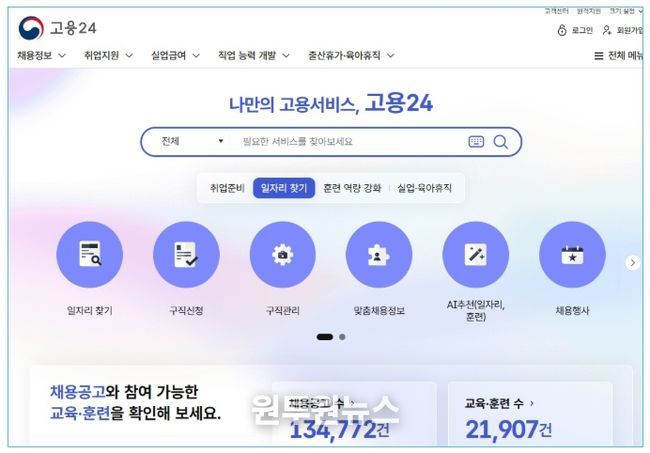Click the magnifier search icon in search bar
Screen dimensions: 650x453
point(500,142)
